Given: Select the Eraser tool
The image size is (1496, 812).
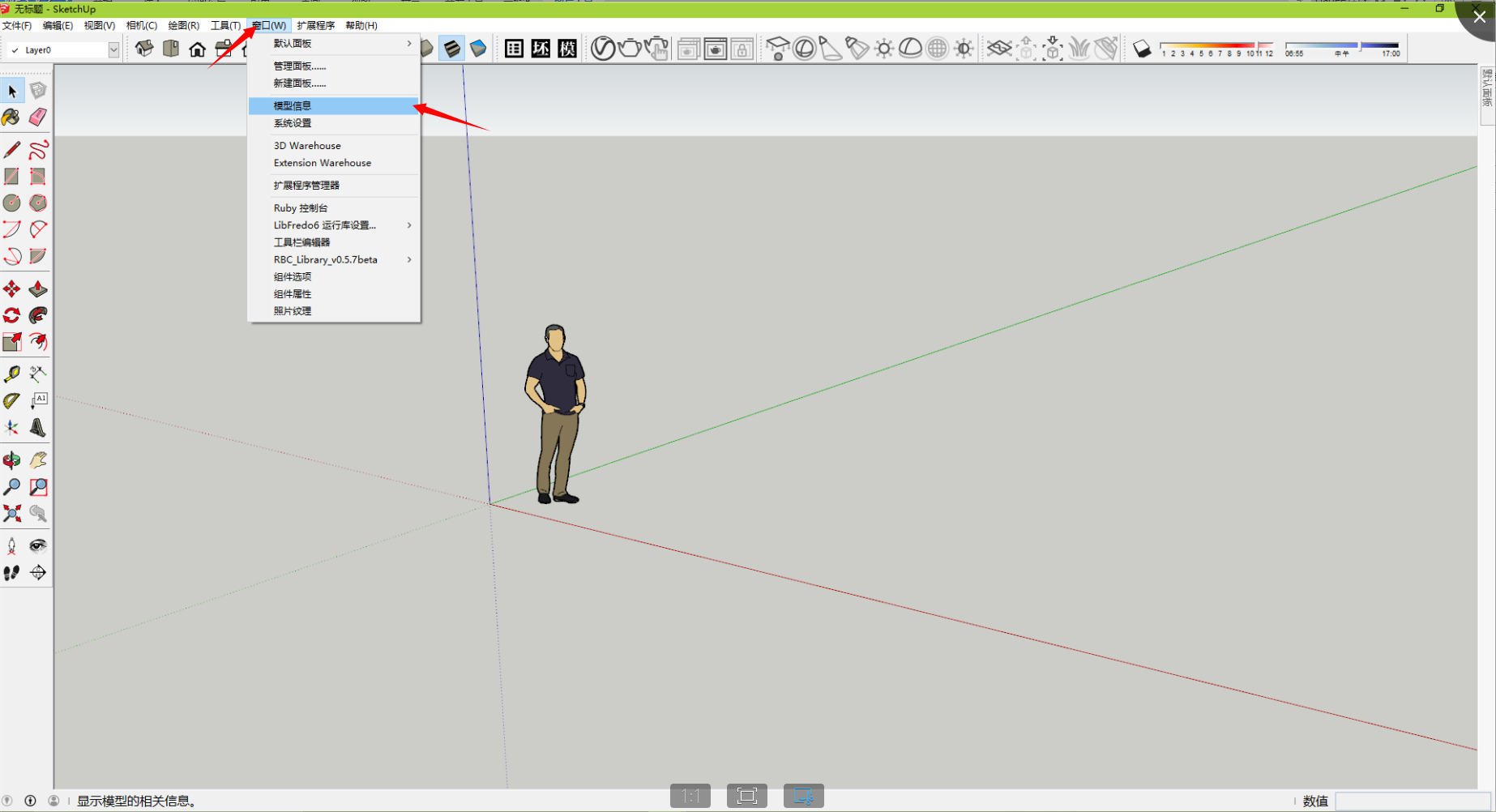Looking at the screenshot, I should pyautogui.click(x=38, y=118).
